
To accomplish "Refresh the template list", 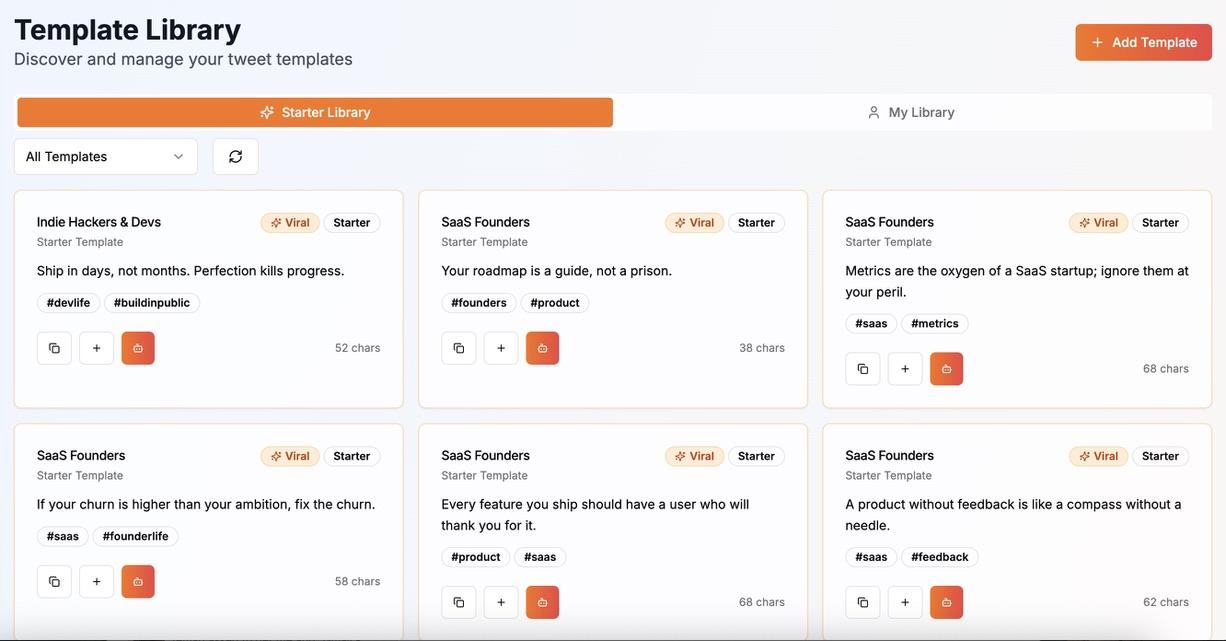I will click(236, 157).
